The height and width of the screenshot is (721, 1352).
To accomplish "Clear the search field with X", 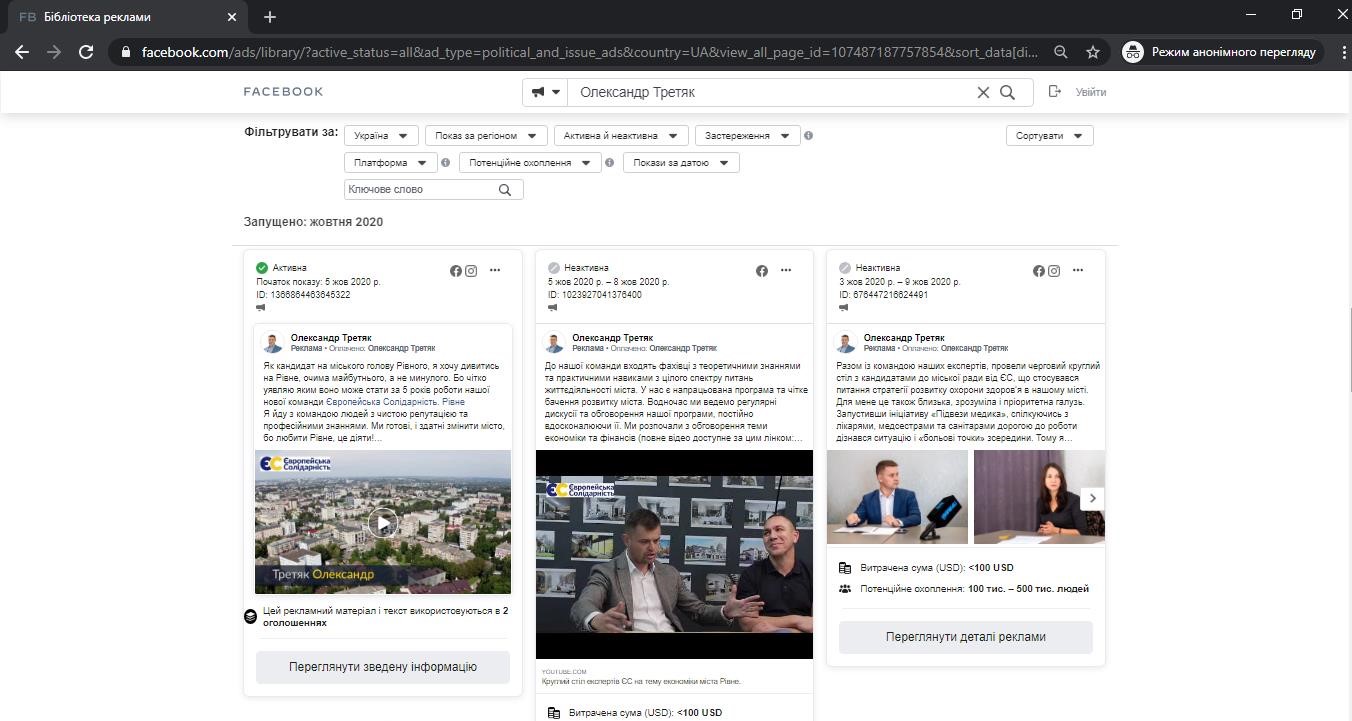I will 983,92.
